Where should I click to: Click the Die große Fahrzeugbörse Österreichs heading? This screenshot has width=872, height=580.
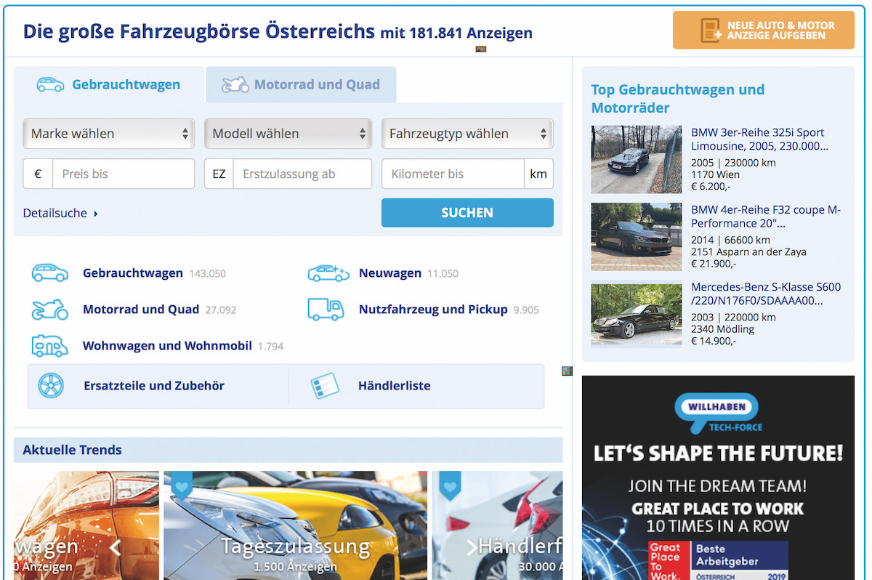199,32
